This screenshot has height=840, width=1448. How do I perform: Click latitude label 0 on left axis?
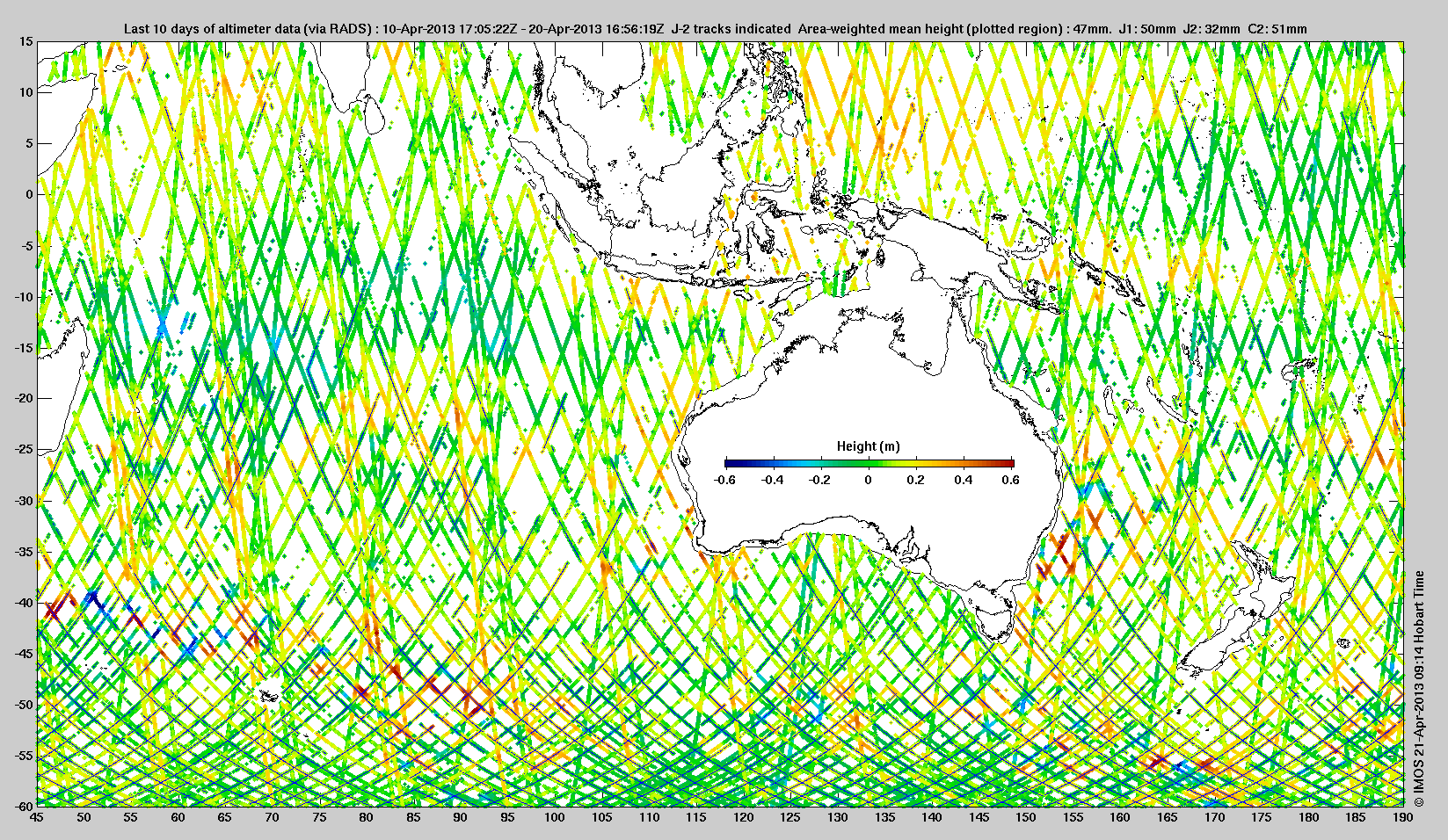(30, 194)
